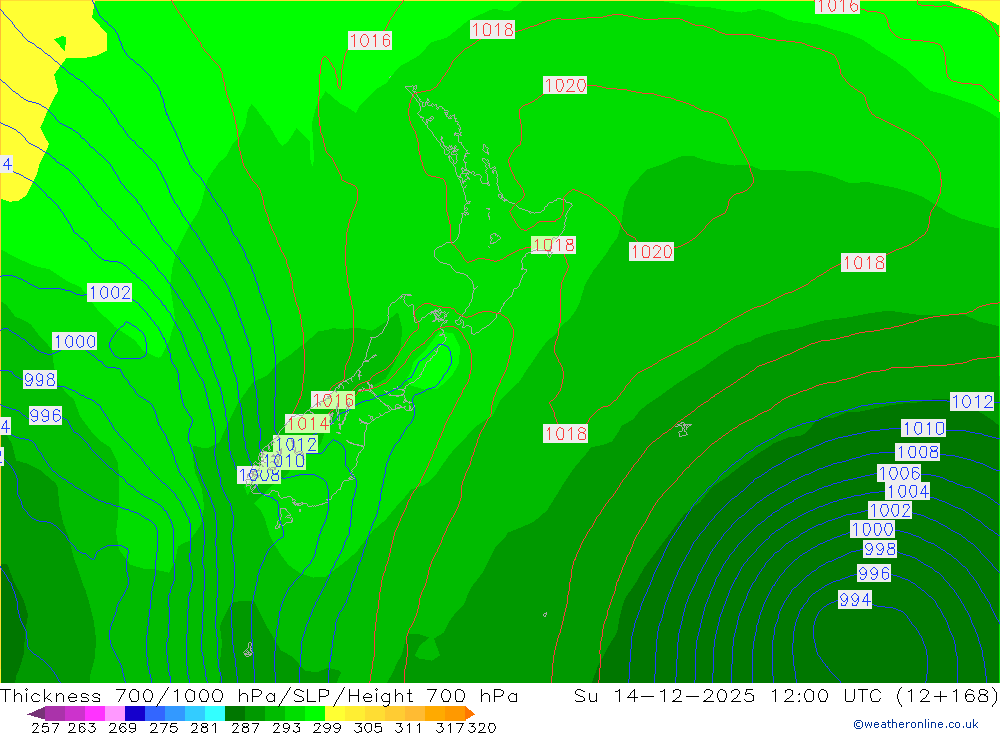Click the forecast date 'Su 14-12-2025 12:00 UTC'
1000x733 pixels.
coord(728,695)
